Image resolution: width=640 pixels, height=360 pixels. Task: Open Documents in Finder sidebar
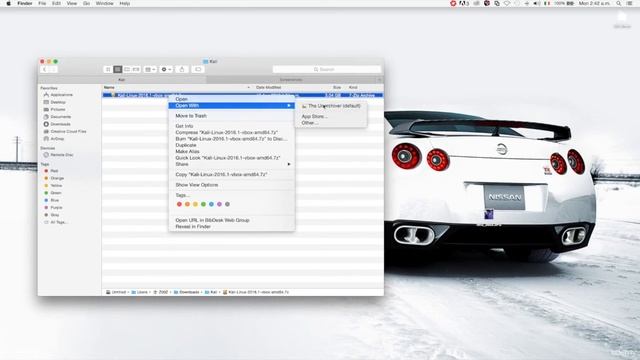point(60,117)
